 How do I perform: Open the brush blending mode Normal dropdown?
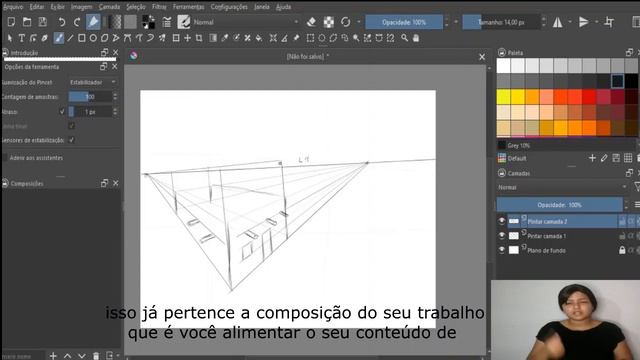(x=246, y=22)
